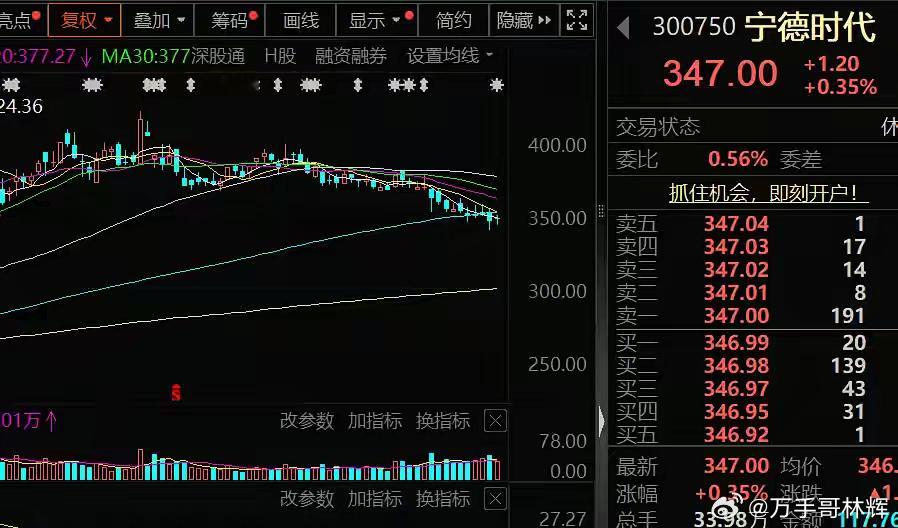Click 卖五 price 347.04
The height and width of the screenshot is (528, 898).
click(x=736, y=223)
